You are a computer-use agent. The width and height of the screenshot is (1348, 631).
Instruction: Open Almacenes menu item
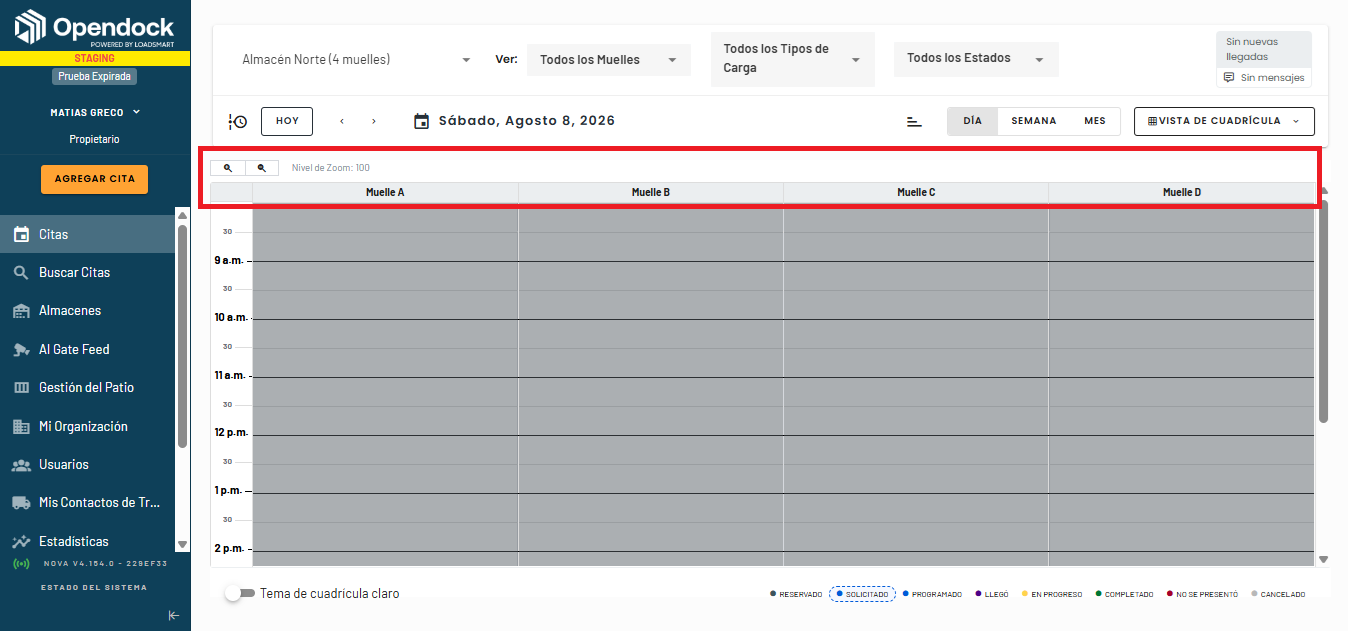click(x=87, y=311)
